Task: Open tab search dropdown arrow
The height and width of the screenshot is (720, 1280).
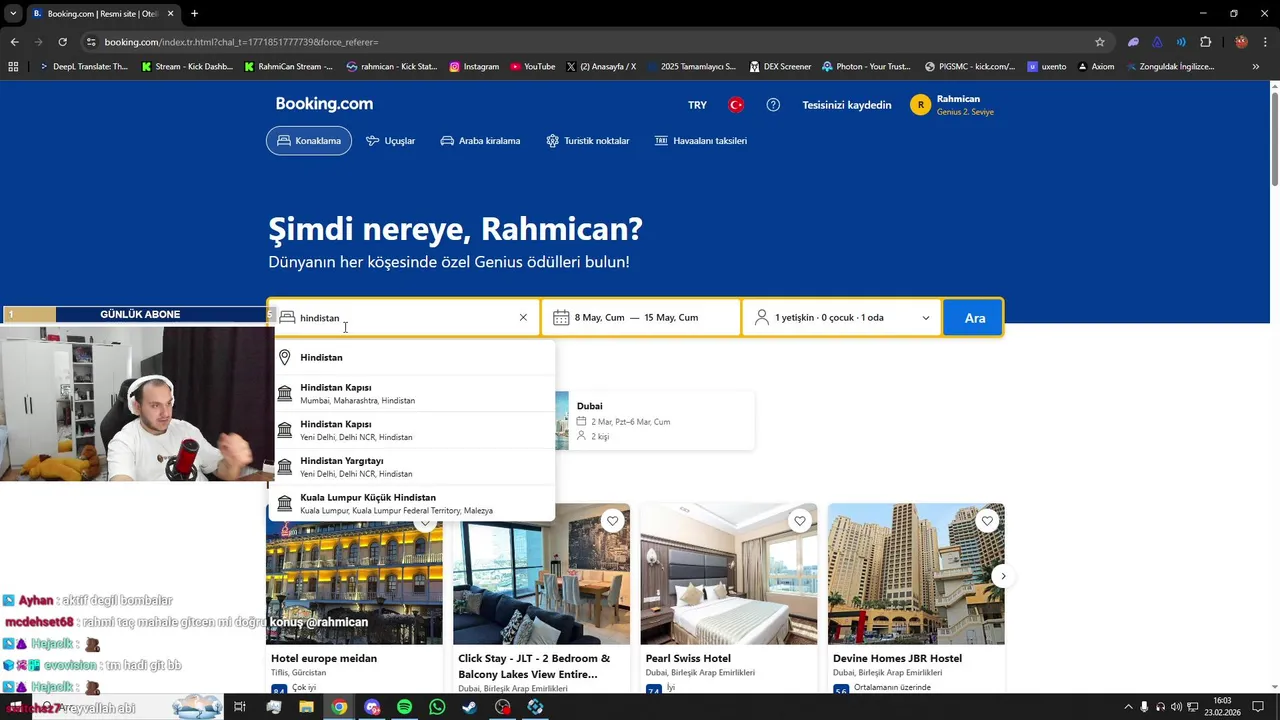Action: 13,13
